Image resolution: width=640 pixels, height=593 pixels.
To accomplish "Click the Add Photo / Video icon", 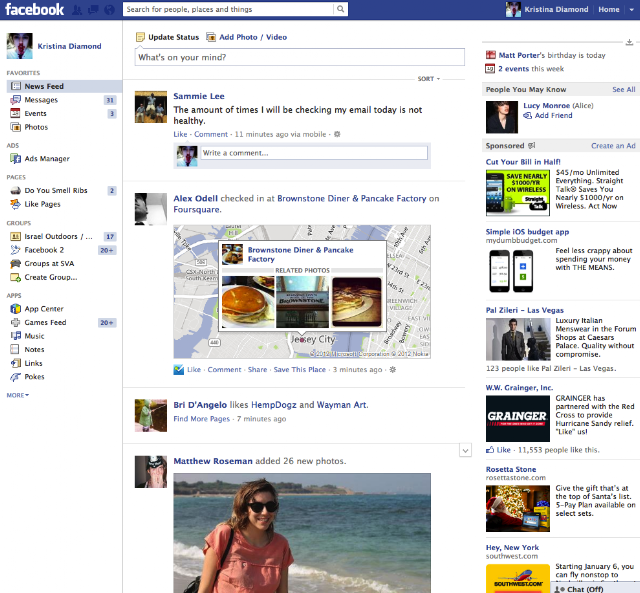I will pos(211,37).
